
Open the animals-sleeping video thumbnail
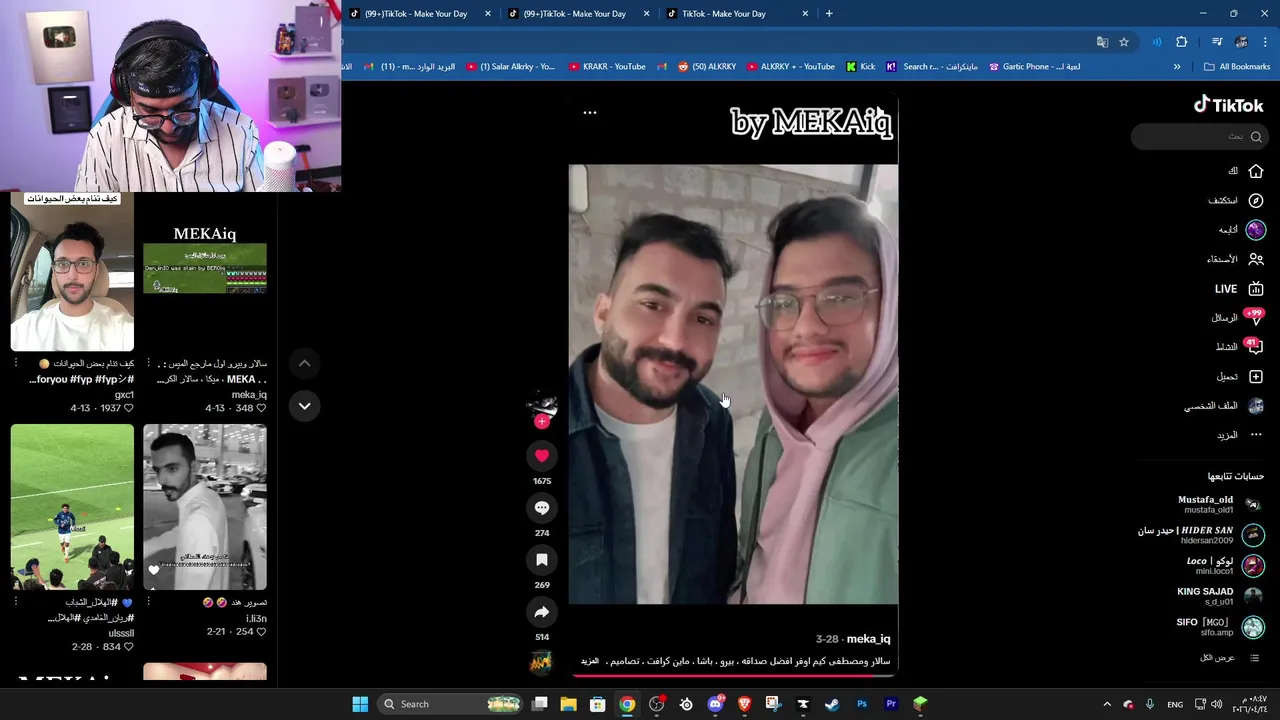pyautogui.click(x=72, y=271)
